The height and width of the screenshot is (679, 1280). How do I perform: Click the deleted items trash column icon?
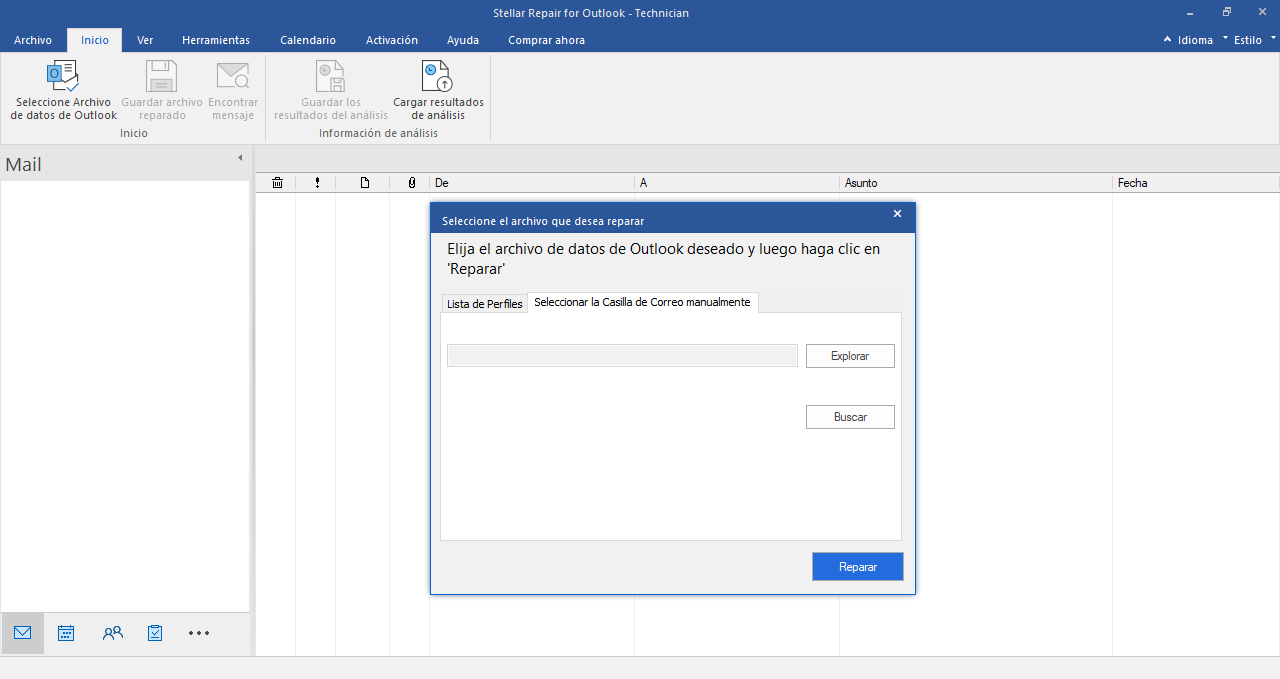click(277, 183)
